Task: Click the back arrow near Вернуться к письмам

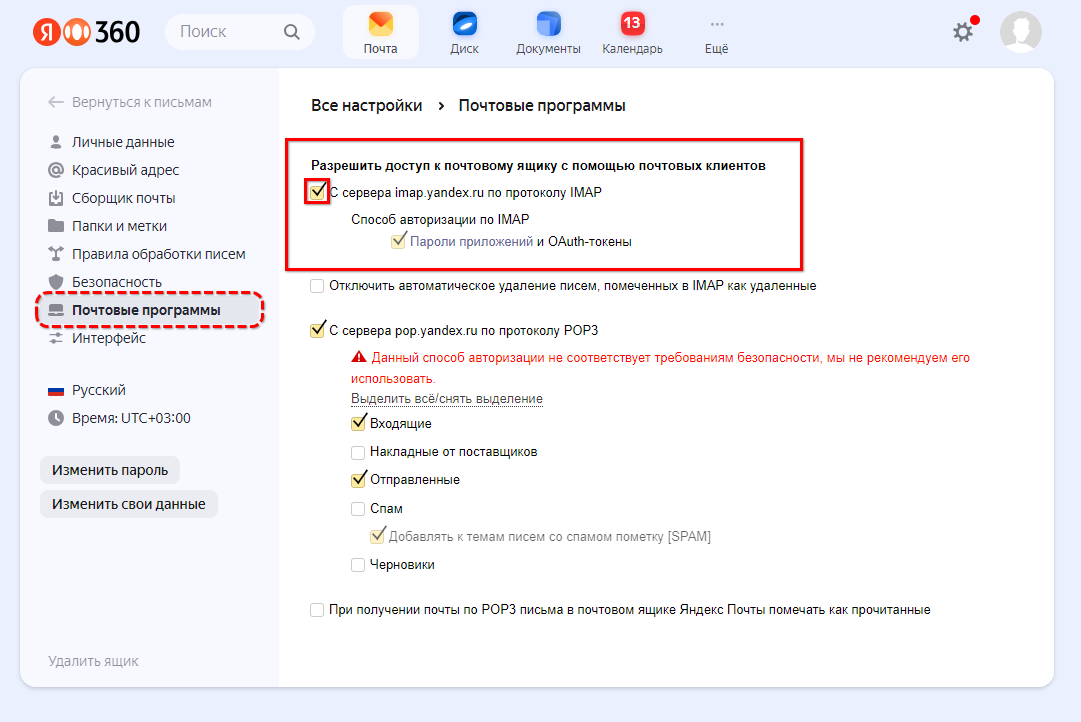Action: tap(56, 102)
